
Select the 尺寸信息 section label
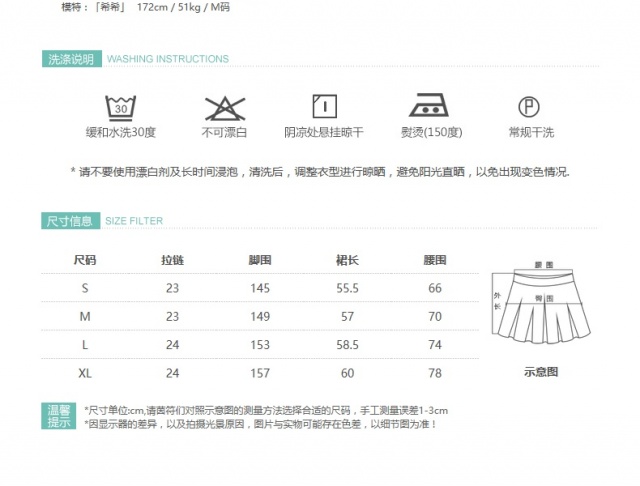(70, 220)
